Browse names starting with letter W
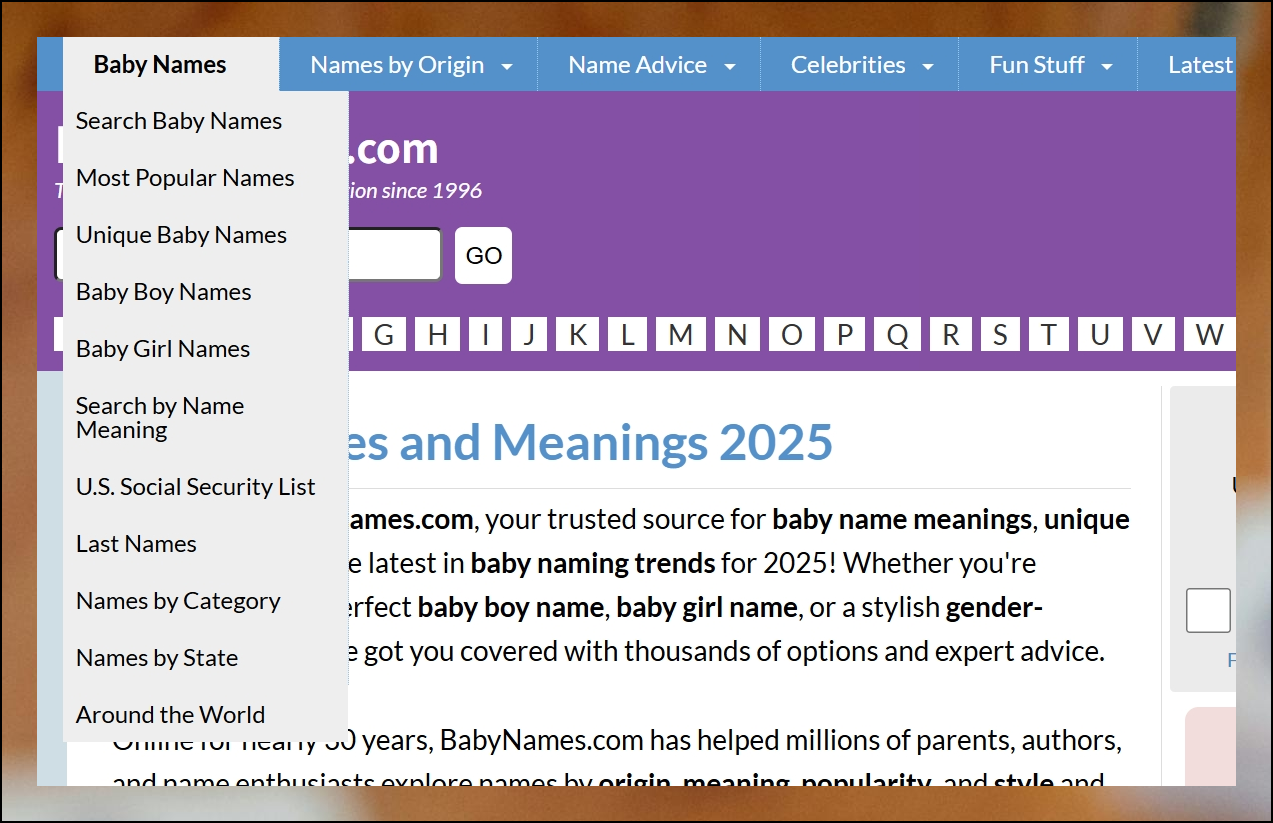The width and height of the screenshot is (1273, 823). tap(1209, 334)
